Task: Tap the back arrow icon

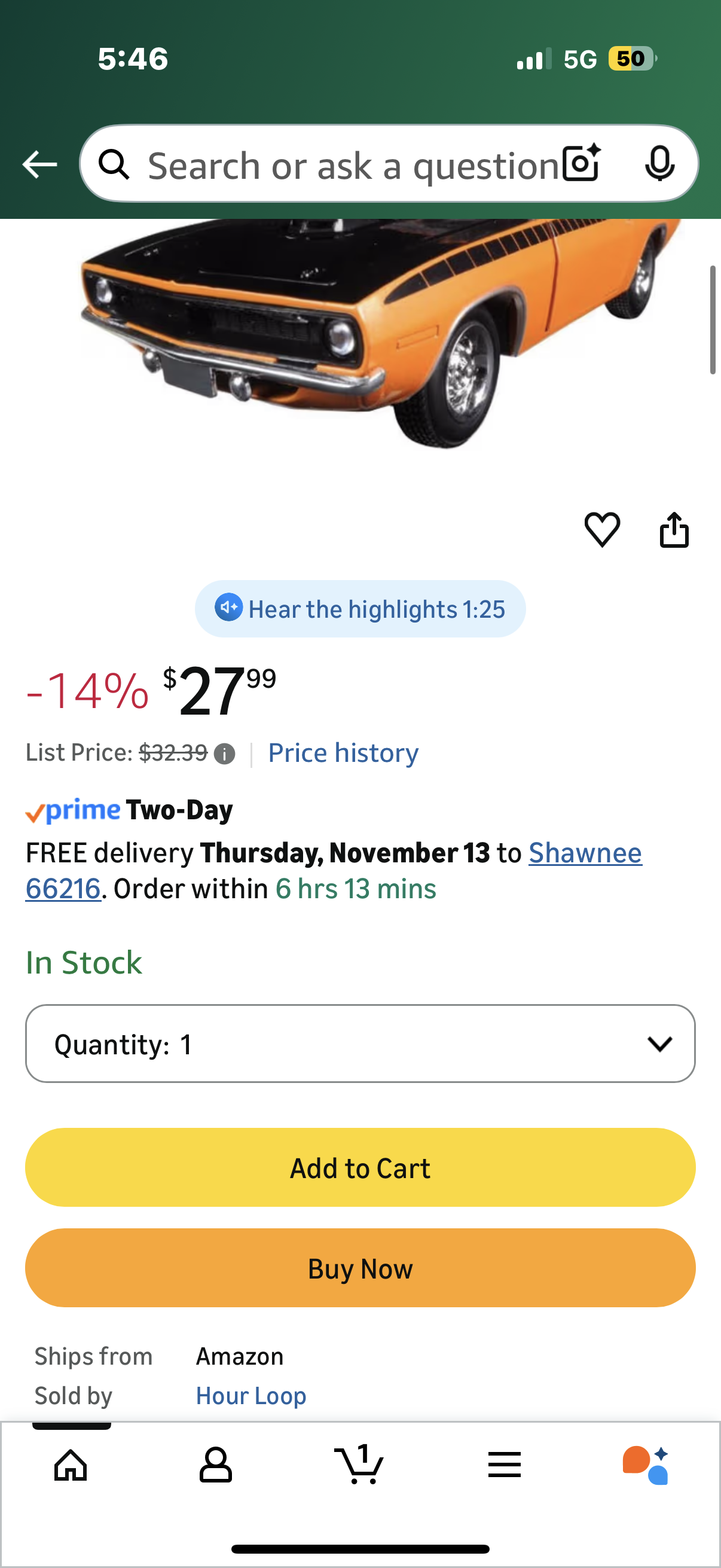Action: point(39,164)
